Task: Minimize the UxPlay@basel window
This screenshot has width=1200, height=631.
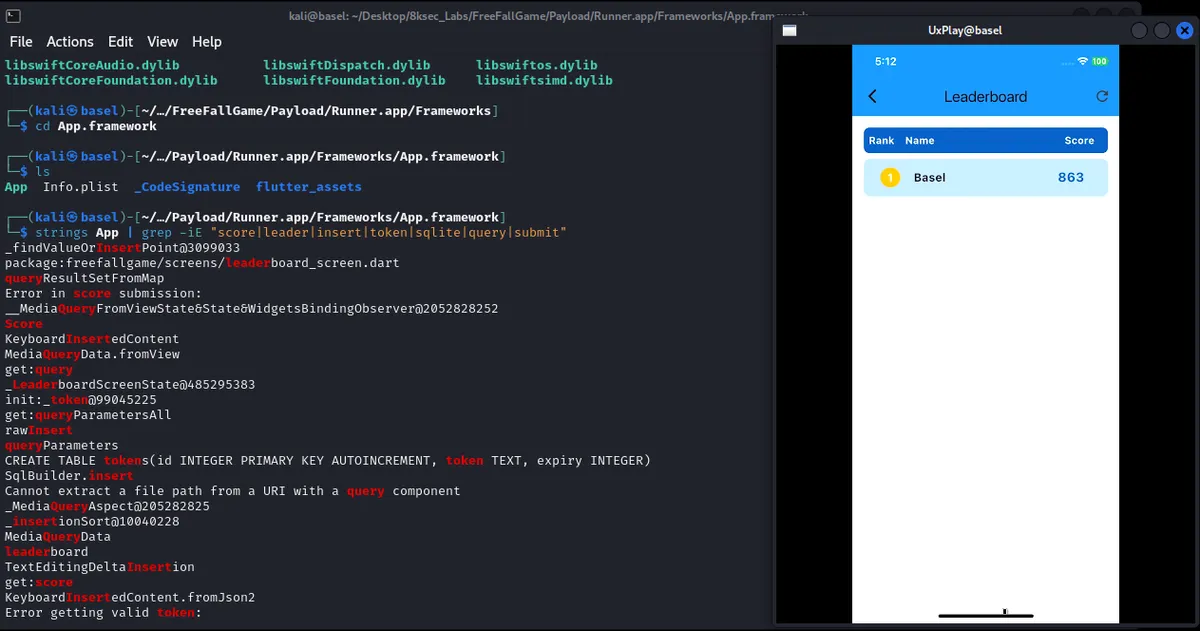Action: point(1140,31)
